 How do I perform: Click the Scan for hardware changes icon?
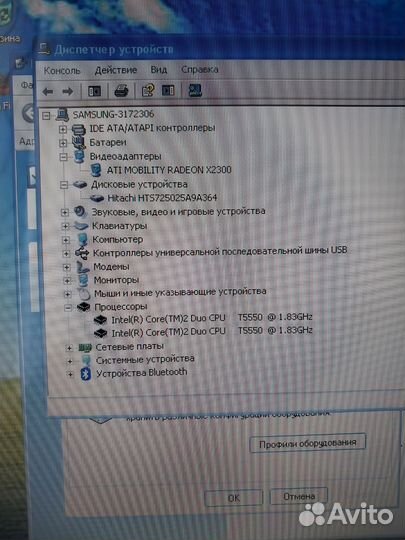click(195, 90)
